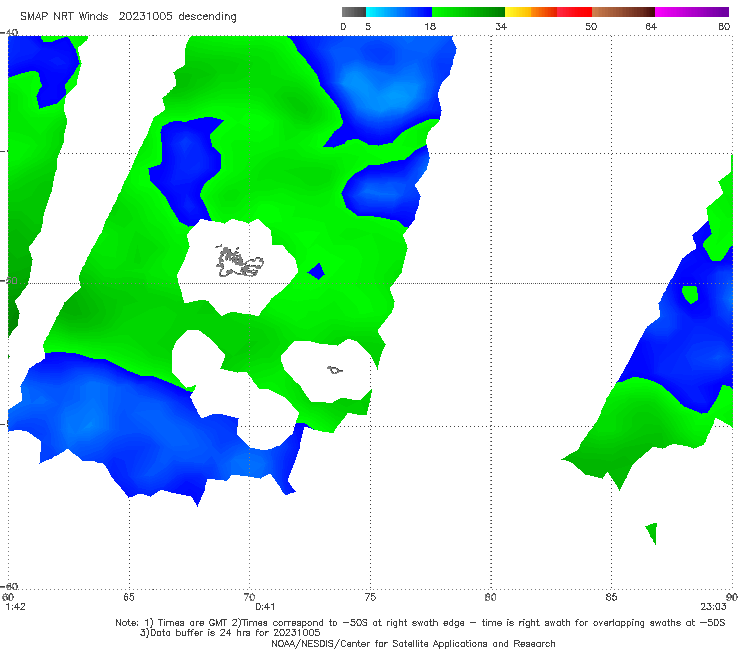Click the swath time '1:42'
The image size is (740, 650).
click(16, 607)
